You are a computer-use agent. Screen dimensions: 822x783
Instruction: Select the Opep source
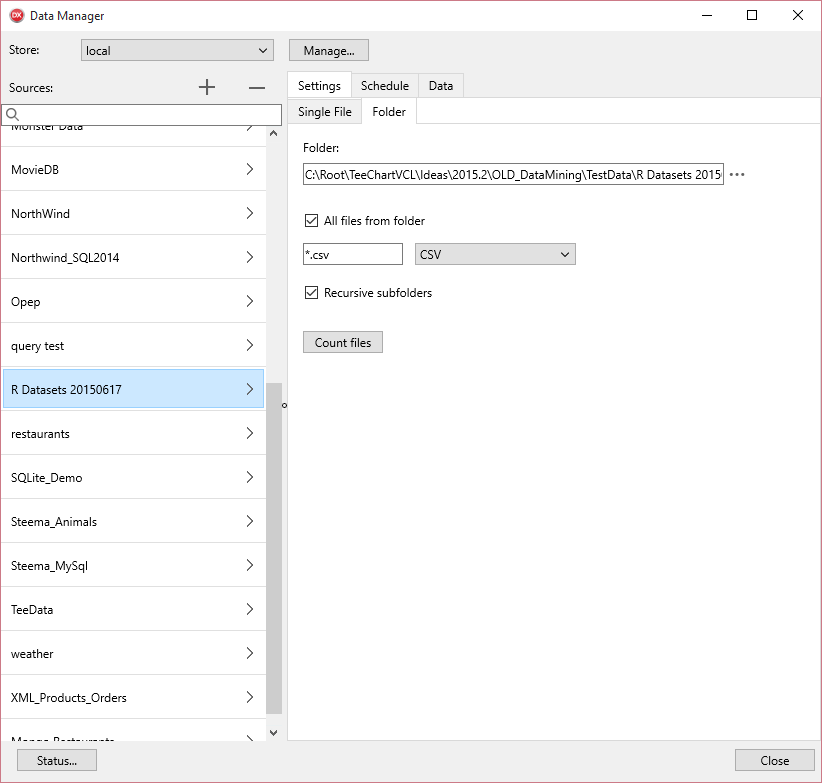click(133, 301)
